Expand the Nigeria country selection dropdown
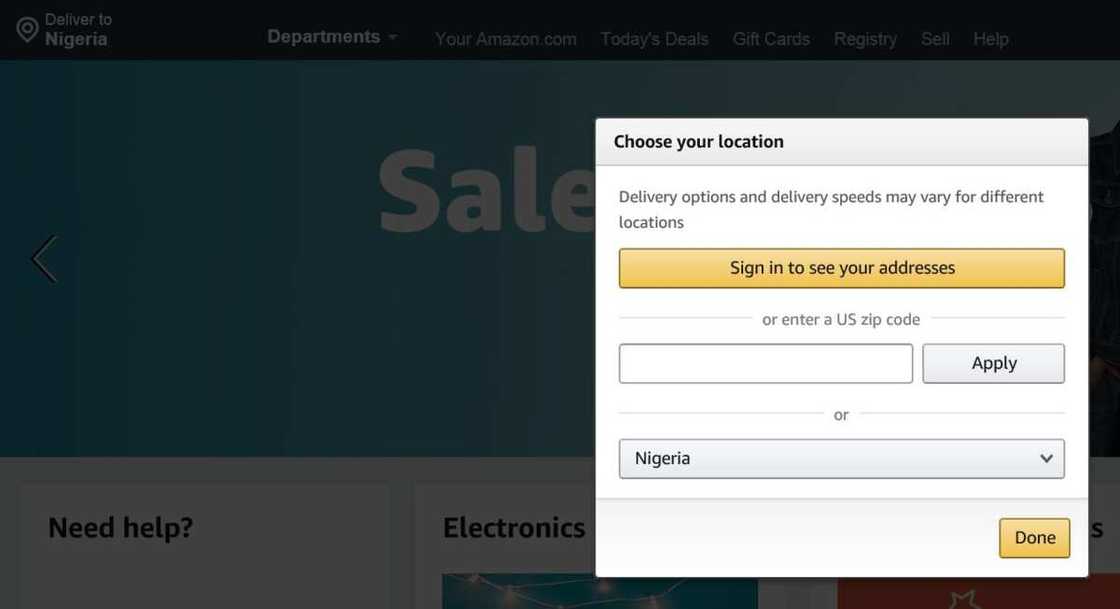This screenshot has width=1120, height=609. click(841, 458)
